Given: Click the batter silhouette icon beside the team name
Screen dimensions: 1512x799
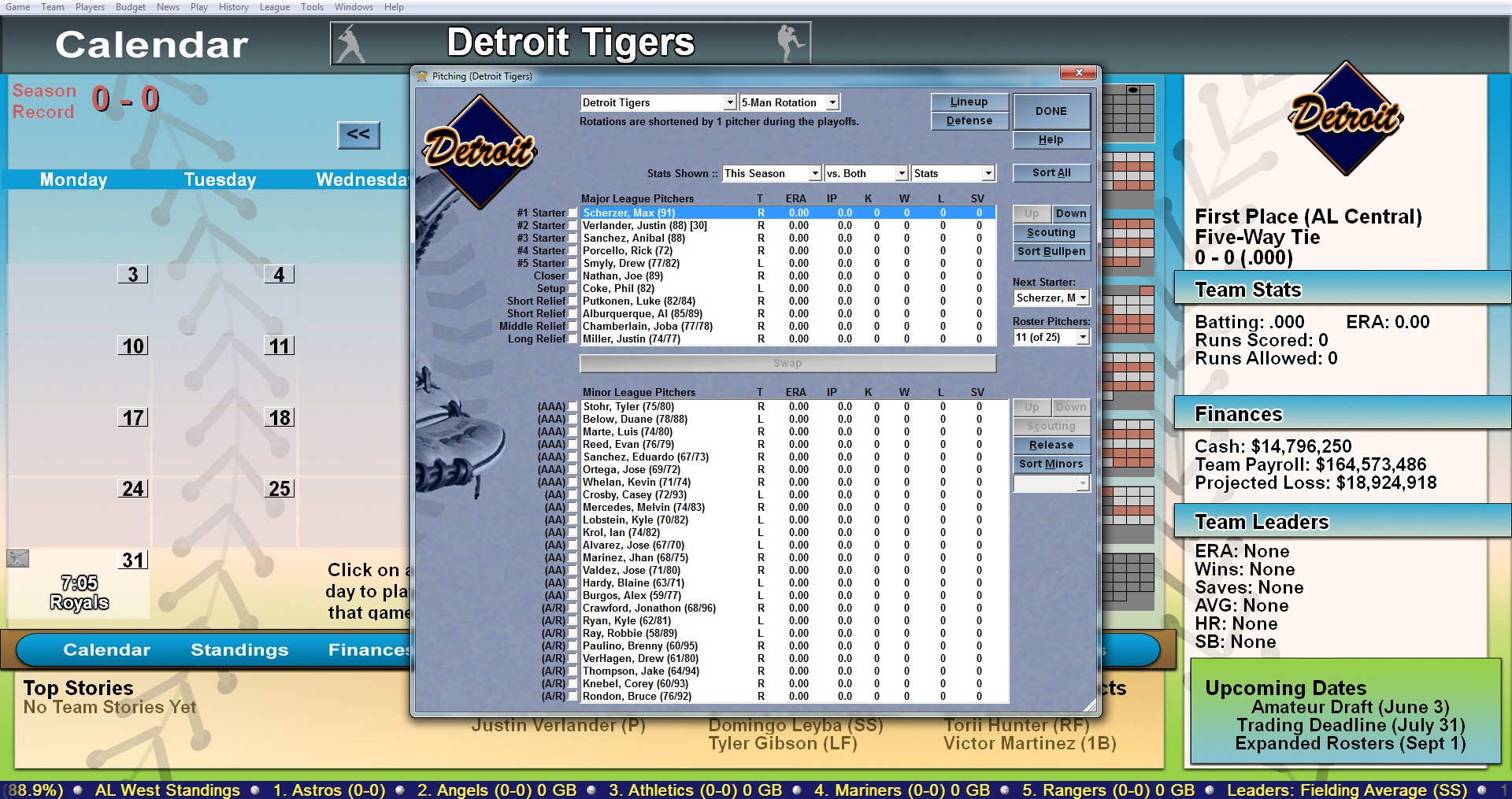Looking at the screenshot, I should pyautogui.click(x=352, y=42).
